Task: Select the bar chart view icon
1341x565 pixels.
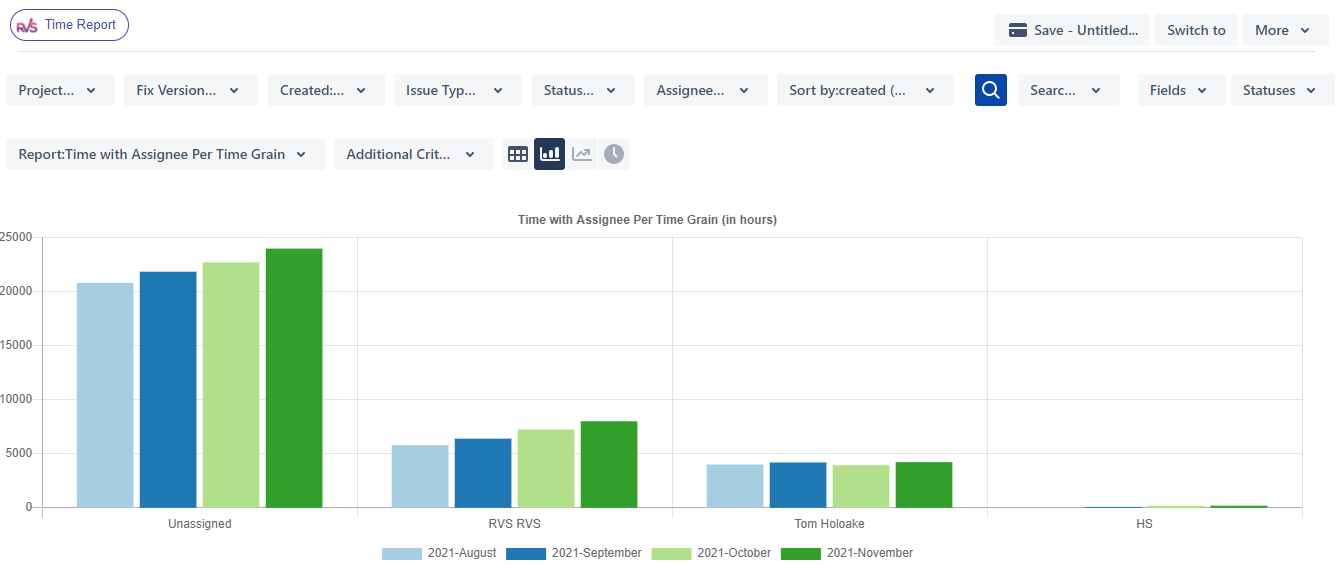Action: point(549,154)
